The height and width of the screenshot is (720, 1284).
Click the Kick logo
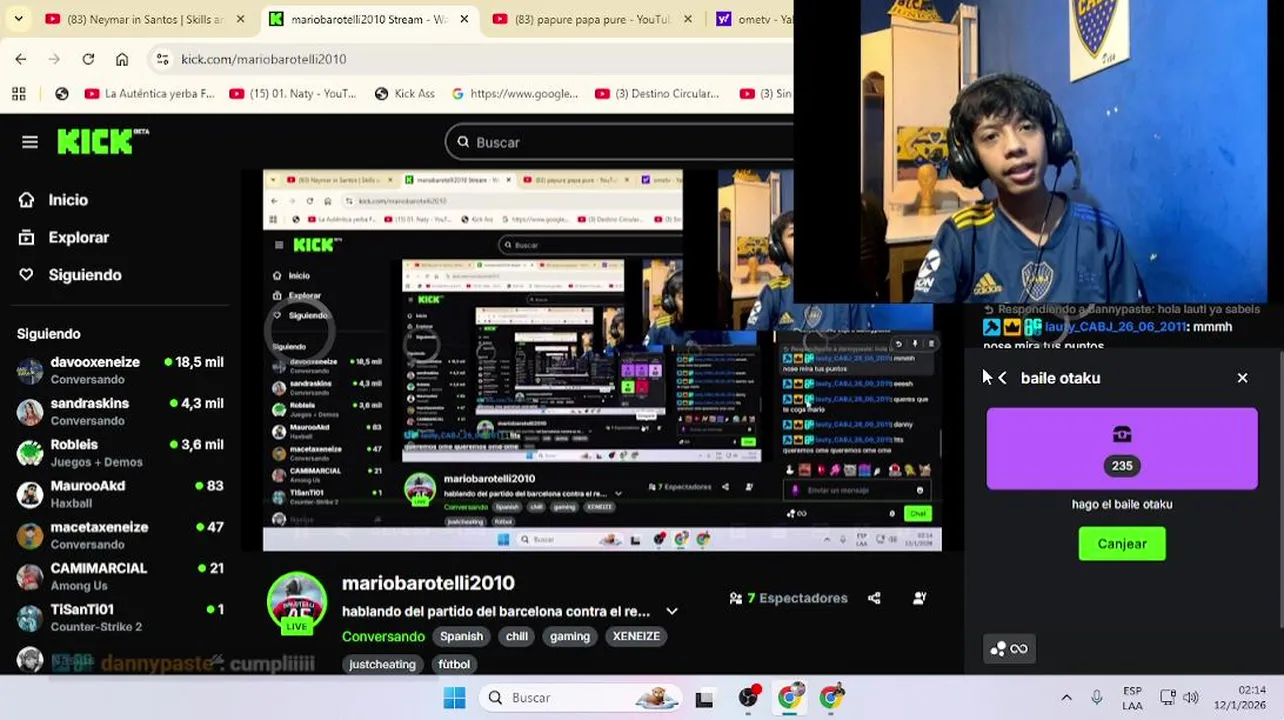pos(103,142)
